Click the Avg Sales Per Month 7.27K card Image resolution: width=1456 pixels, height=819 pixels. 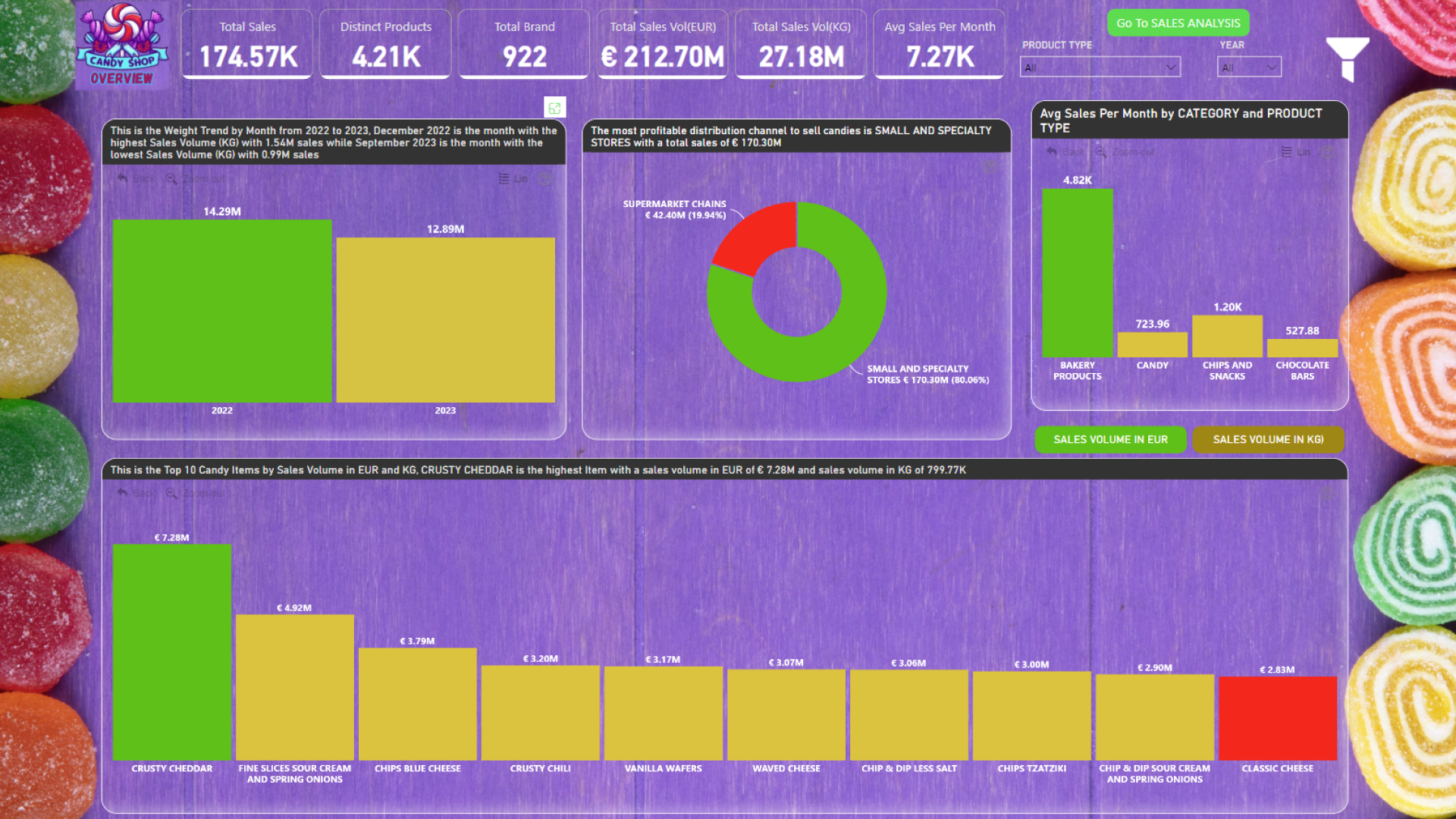[940, 45]
